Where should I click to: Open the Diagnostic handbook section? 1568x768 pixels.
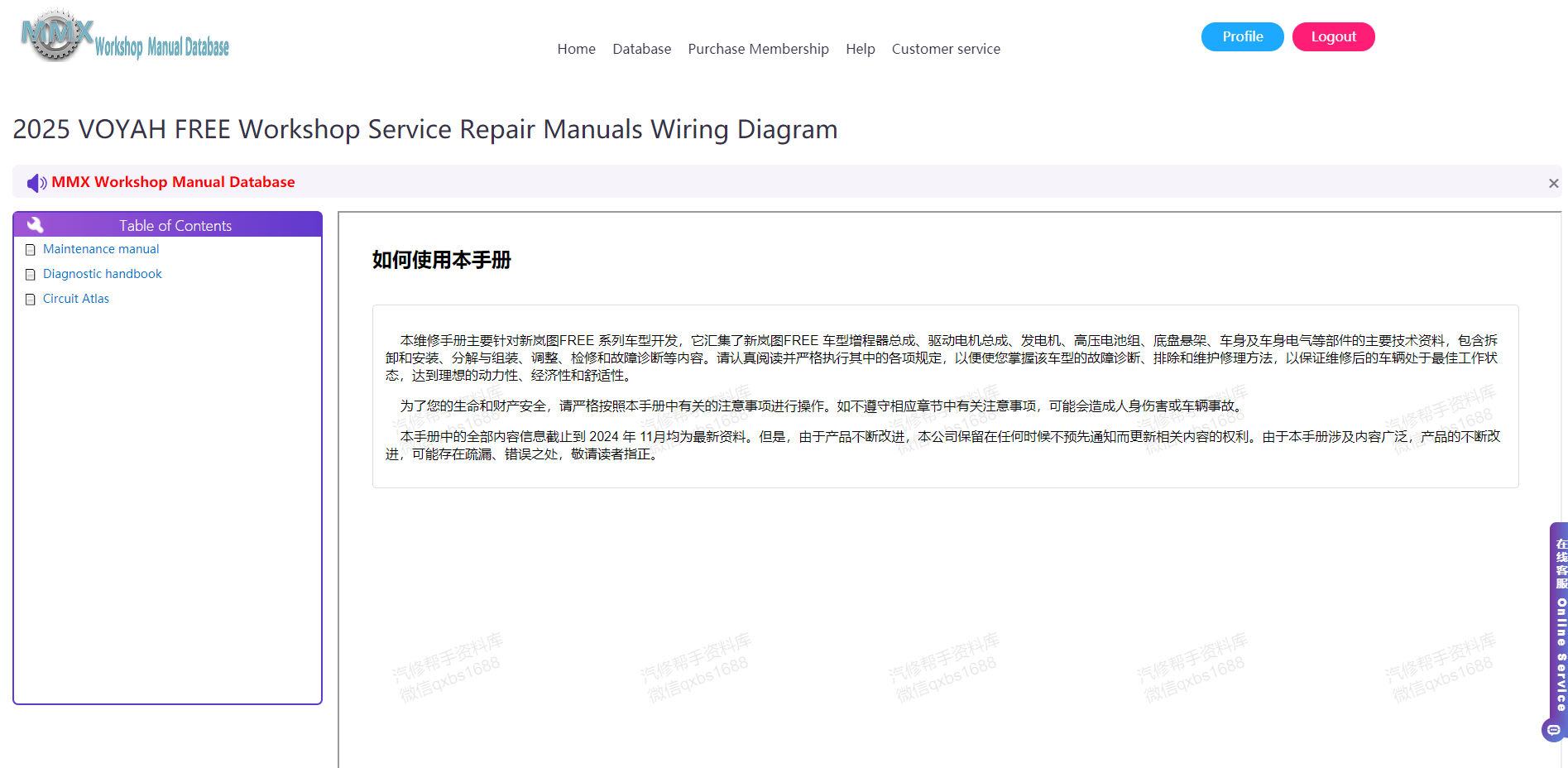[x=103, y=274]
